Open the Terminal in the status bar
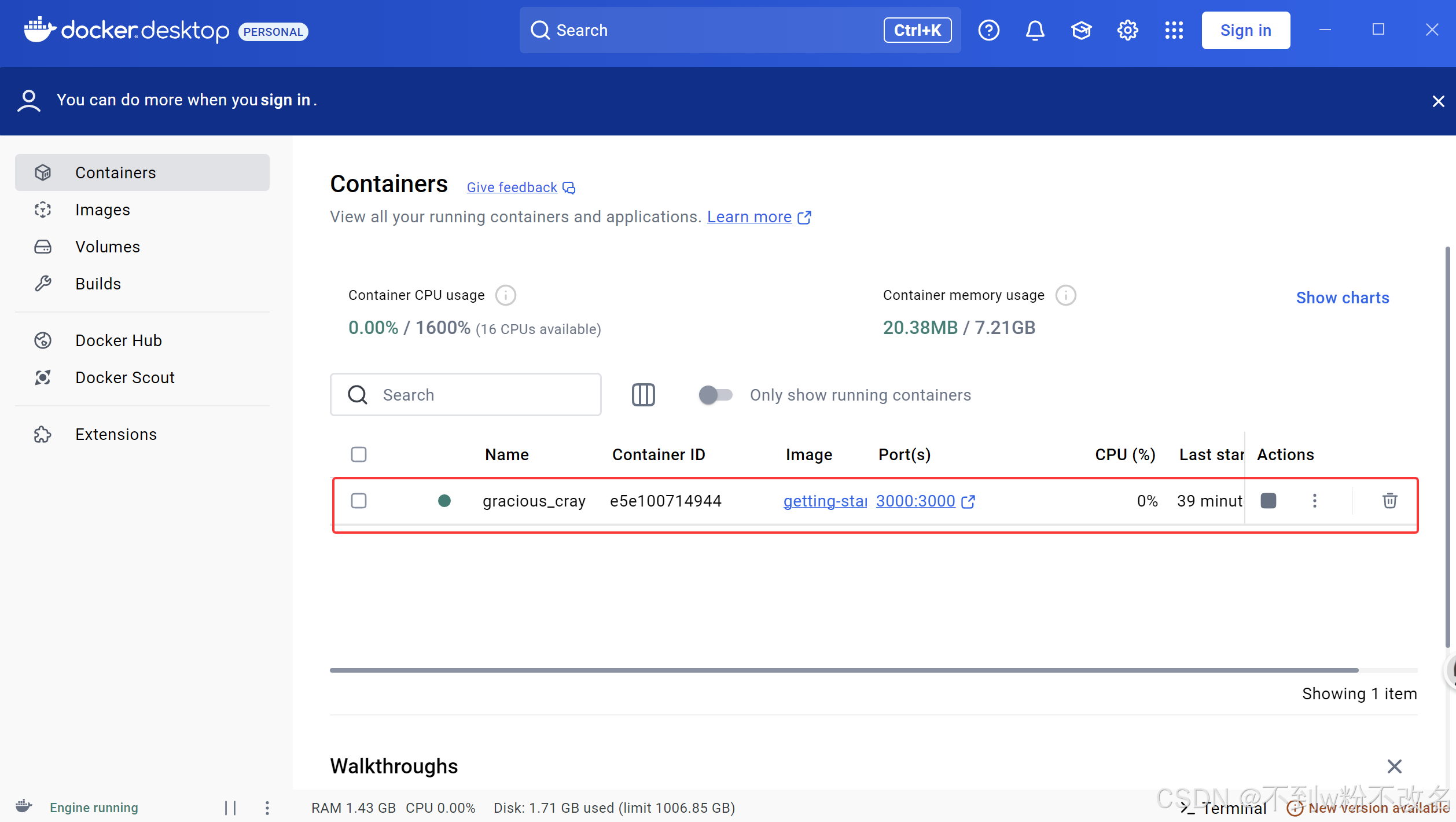 [1223, 808]
